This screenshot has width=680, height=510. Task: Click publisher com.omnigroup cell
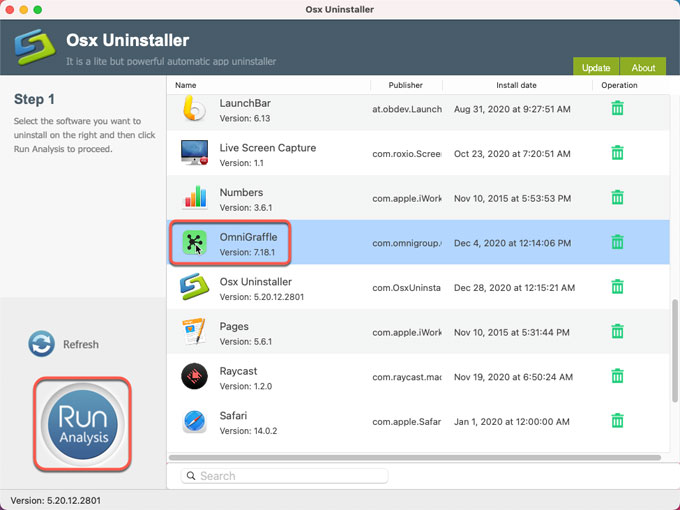click(407, 243)
